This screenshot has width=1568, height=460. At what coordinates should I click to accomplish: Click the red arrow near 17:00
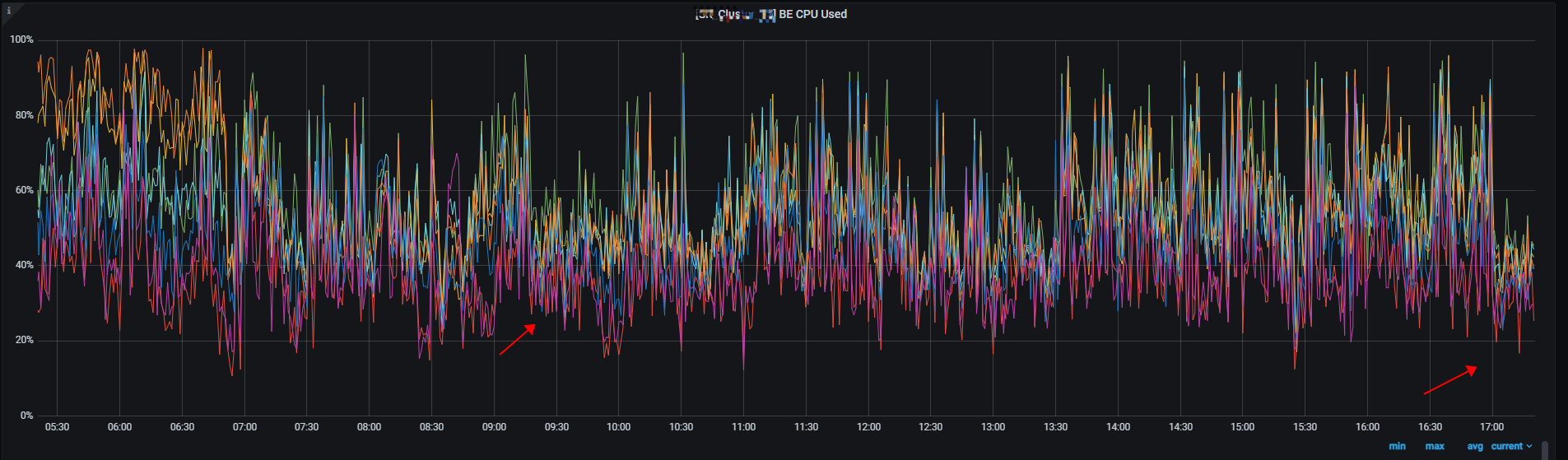pyautogui.click(x=1450, y=380)
